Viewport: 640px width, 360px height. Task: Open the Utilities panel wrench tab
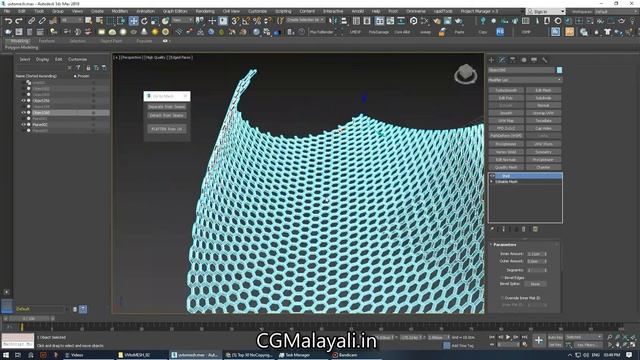click(544, 60)
